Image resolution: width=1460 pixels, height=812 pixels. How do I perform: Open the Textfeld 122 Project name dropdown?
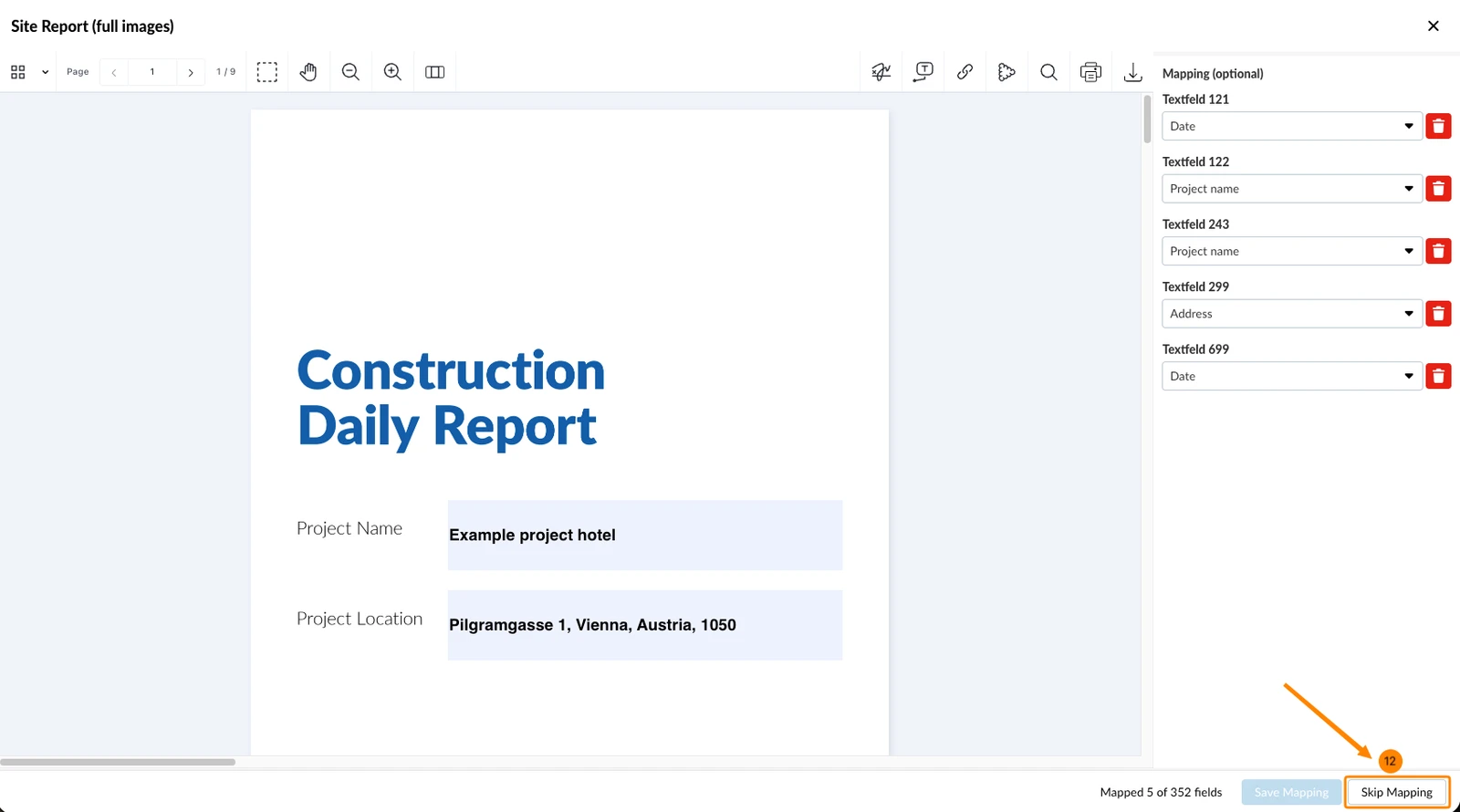click(x=1291, y=189)
